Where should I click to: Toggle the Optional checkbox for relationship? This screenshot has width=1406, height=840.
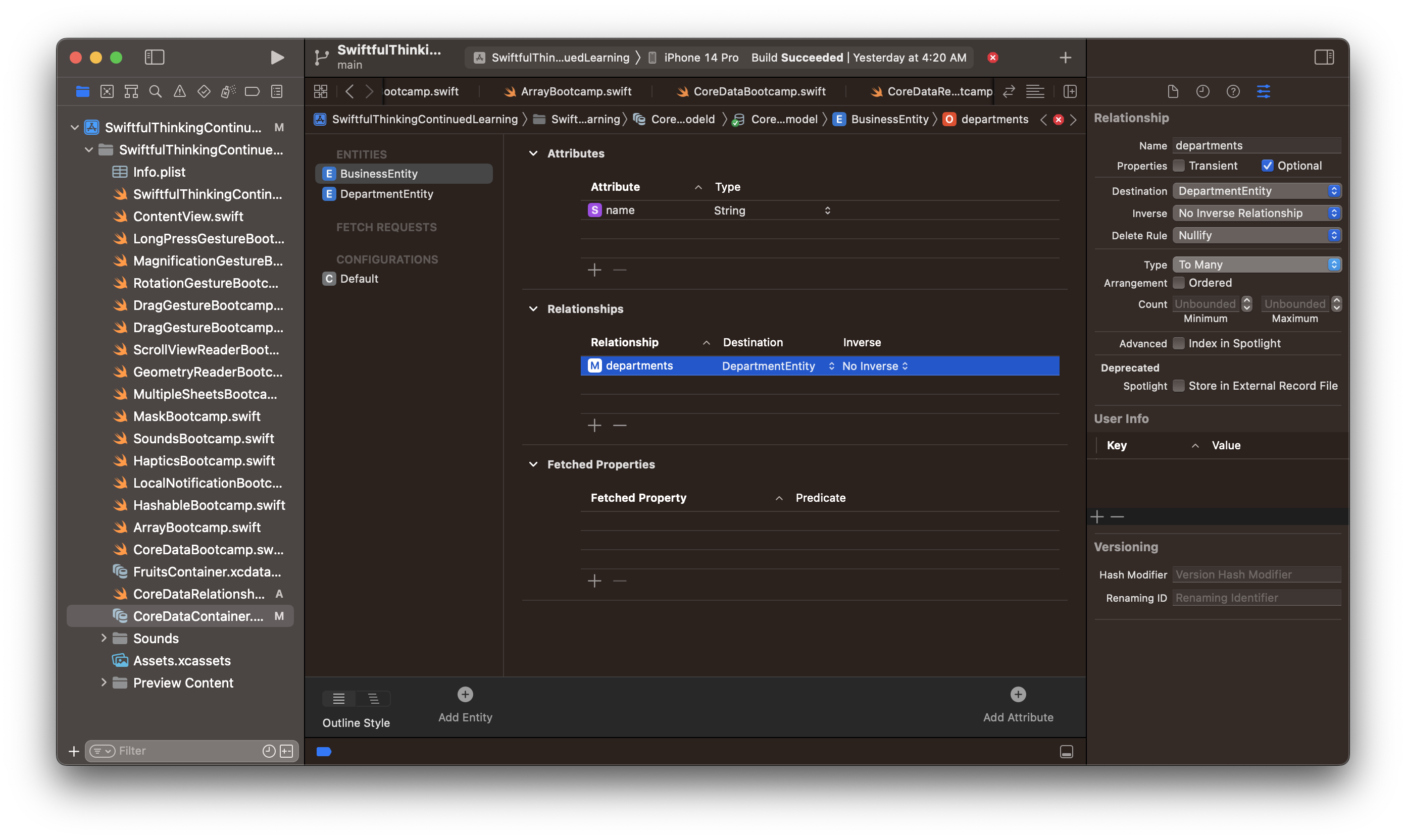(x=1265, y=165)
